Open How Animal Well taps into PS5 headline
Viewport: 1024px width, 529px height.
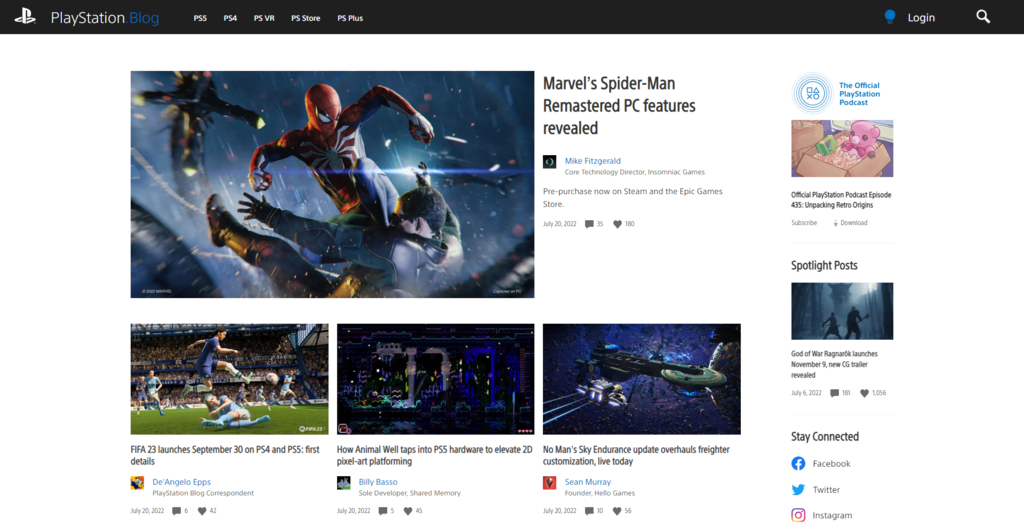[x=434, y=455]
